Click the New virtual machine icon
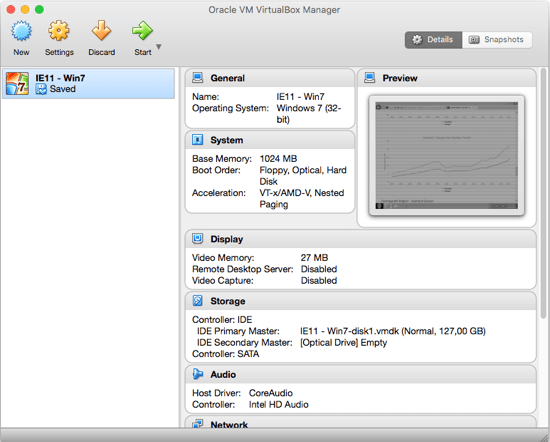This screenshot has width=550, height=442. (x=21, y=31)
